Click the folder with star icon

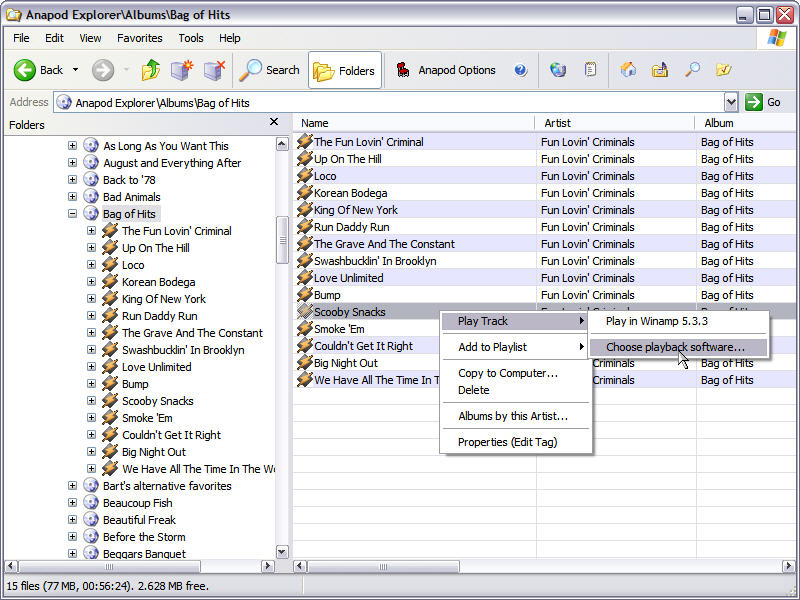point(660,70)
